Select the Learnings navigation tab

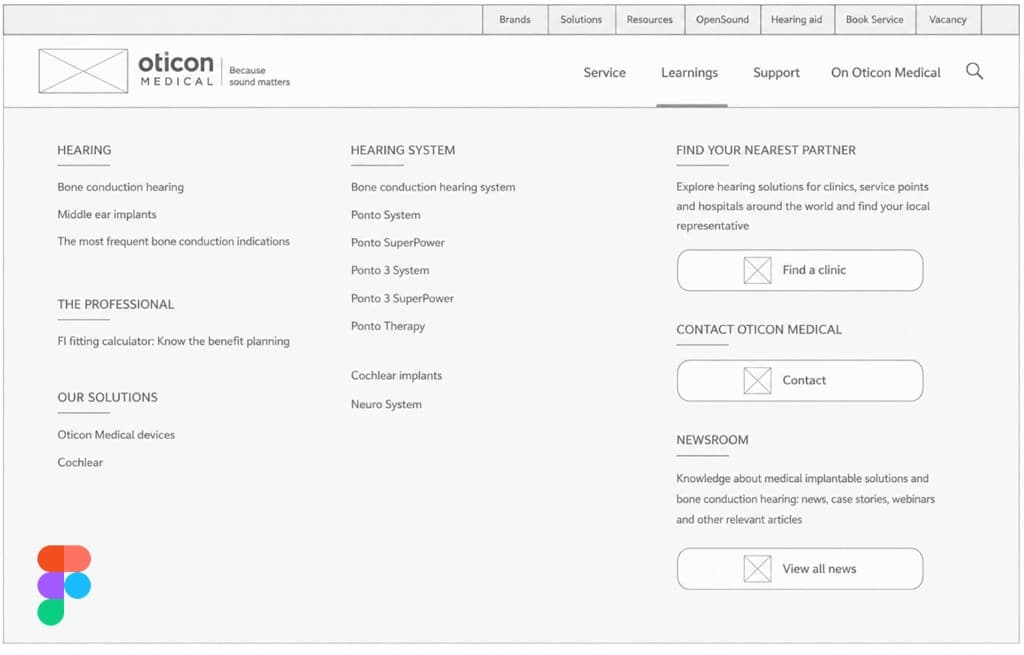[690, 72]
